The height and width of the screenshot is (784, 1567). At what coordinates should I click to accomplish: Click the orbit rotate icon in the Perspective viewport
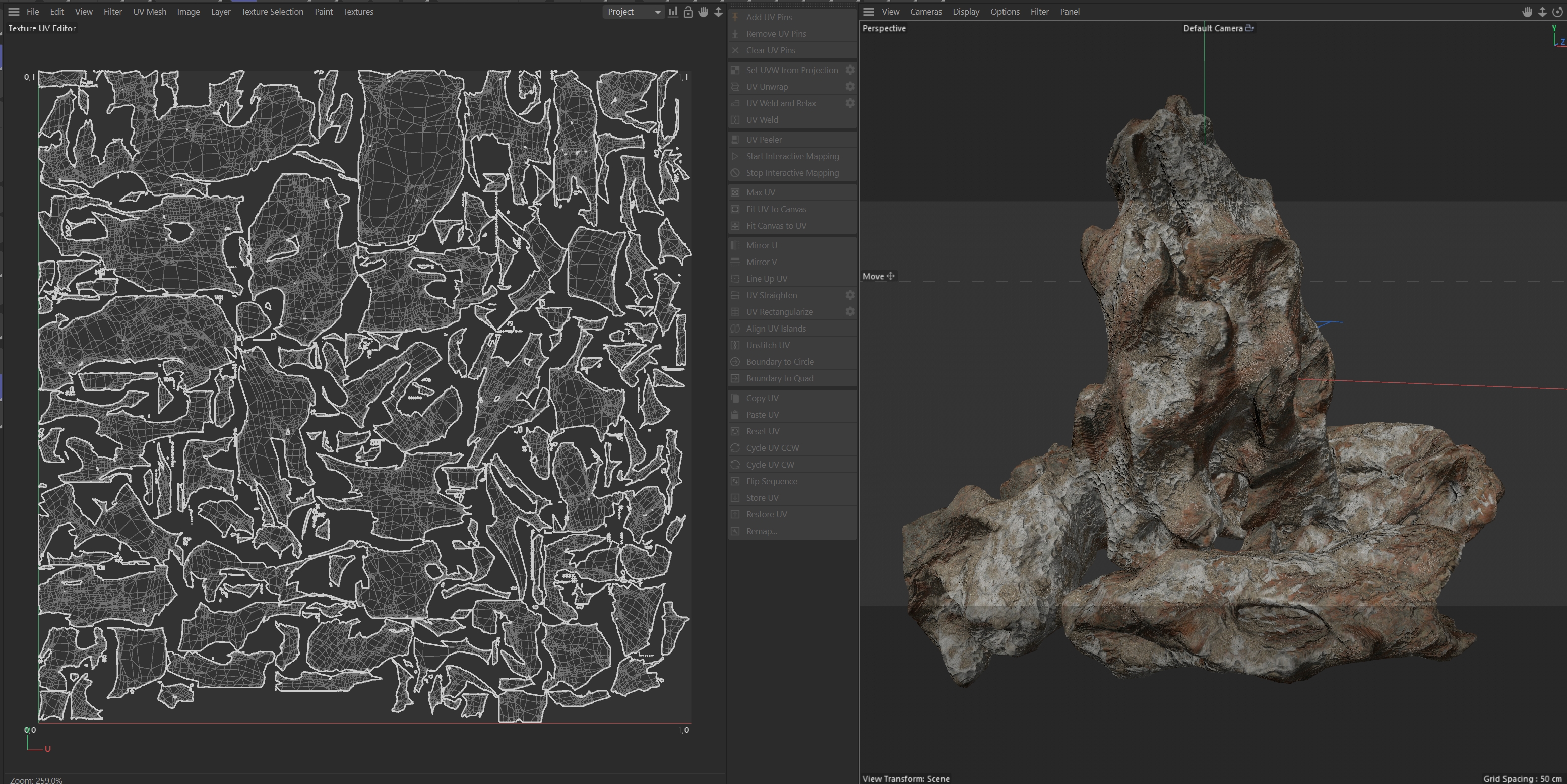pos(1557,12)
